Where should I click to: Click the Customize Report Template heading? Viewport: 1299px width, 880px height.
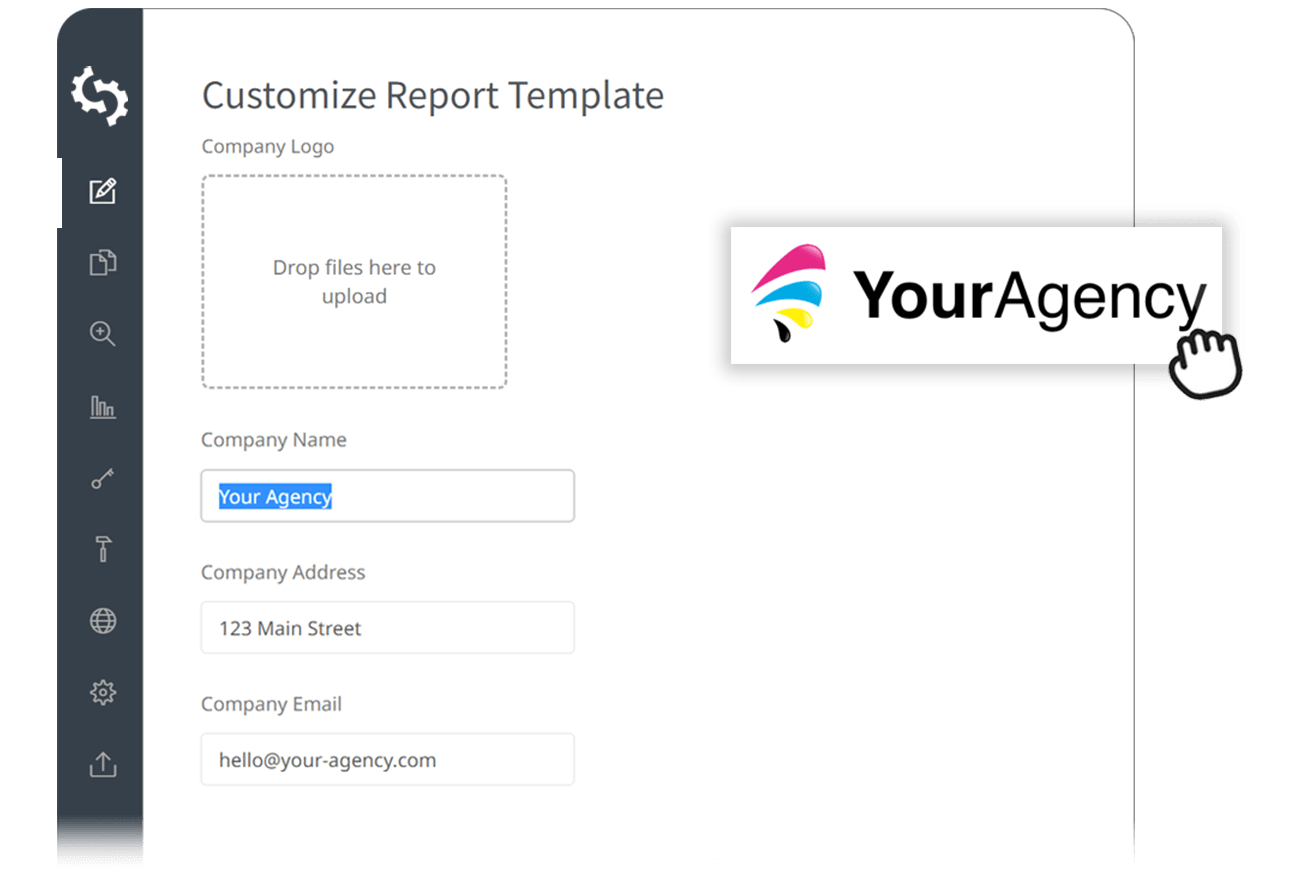432,95
